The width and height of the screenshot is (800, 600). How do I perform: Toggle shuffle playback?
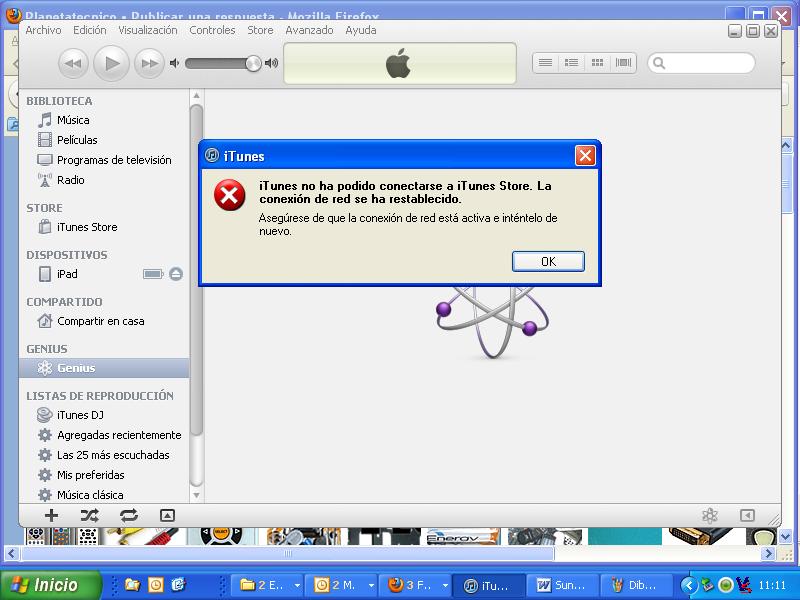tap(90, 515)
